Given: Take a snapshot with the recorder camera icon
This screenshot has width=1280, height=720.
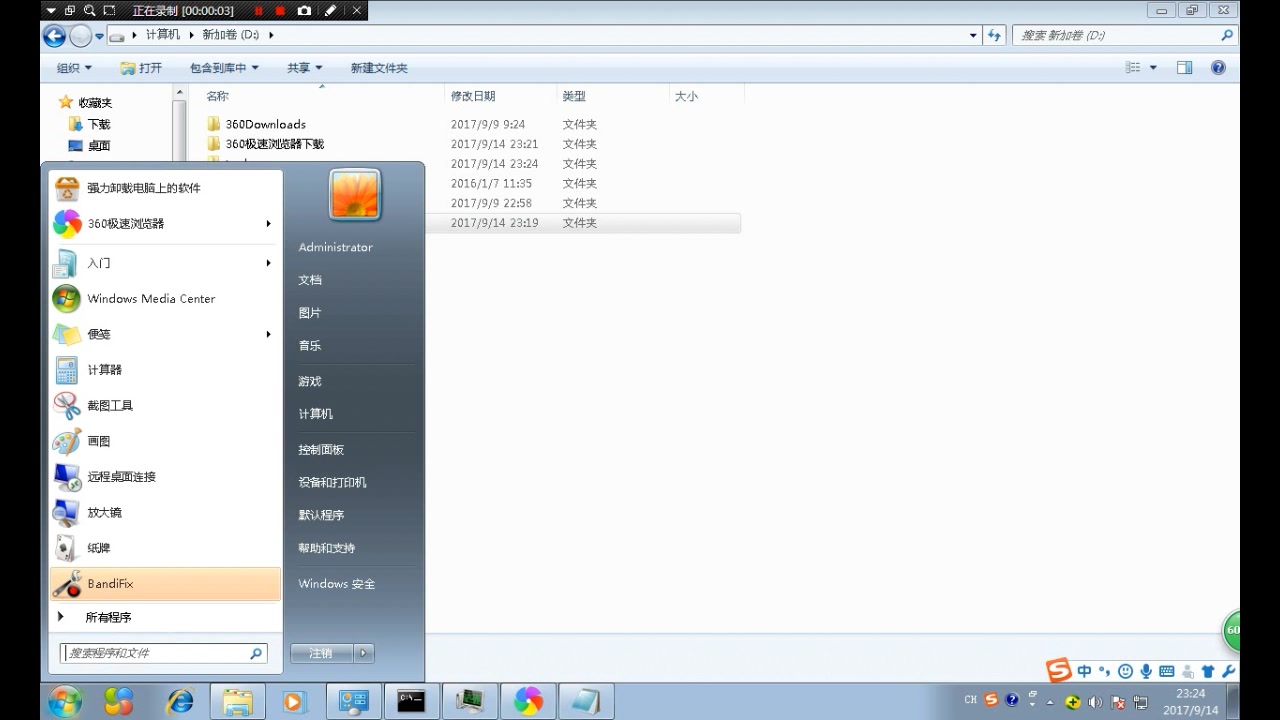Looking at the screenshot, I should click(x=304, y=11).
